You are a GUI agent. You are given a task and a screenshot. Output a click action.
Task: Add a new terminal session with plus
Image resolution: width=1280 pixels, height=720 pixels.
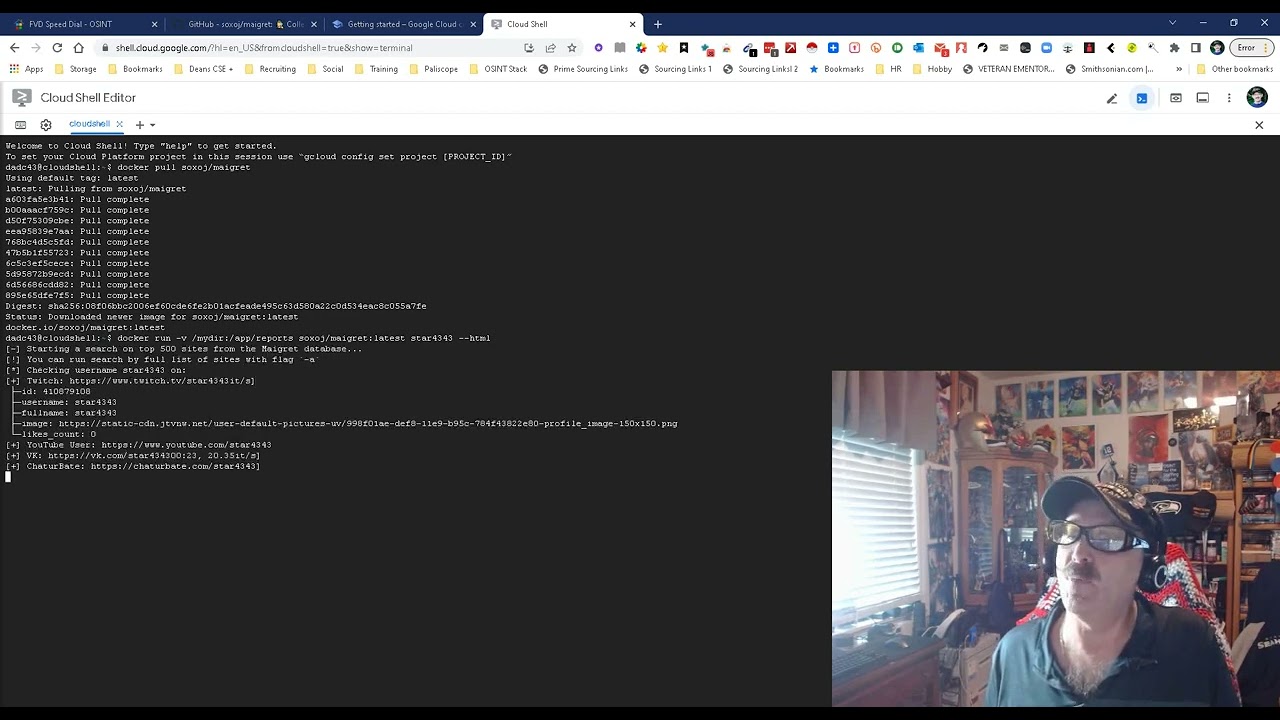pyautogui.click(x=140, y=125)
